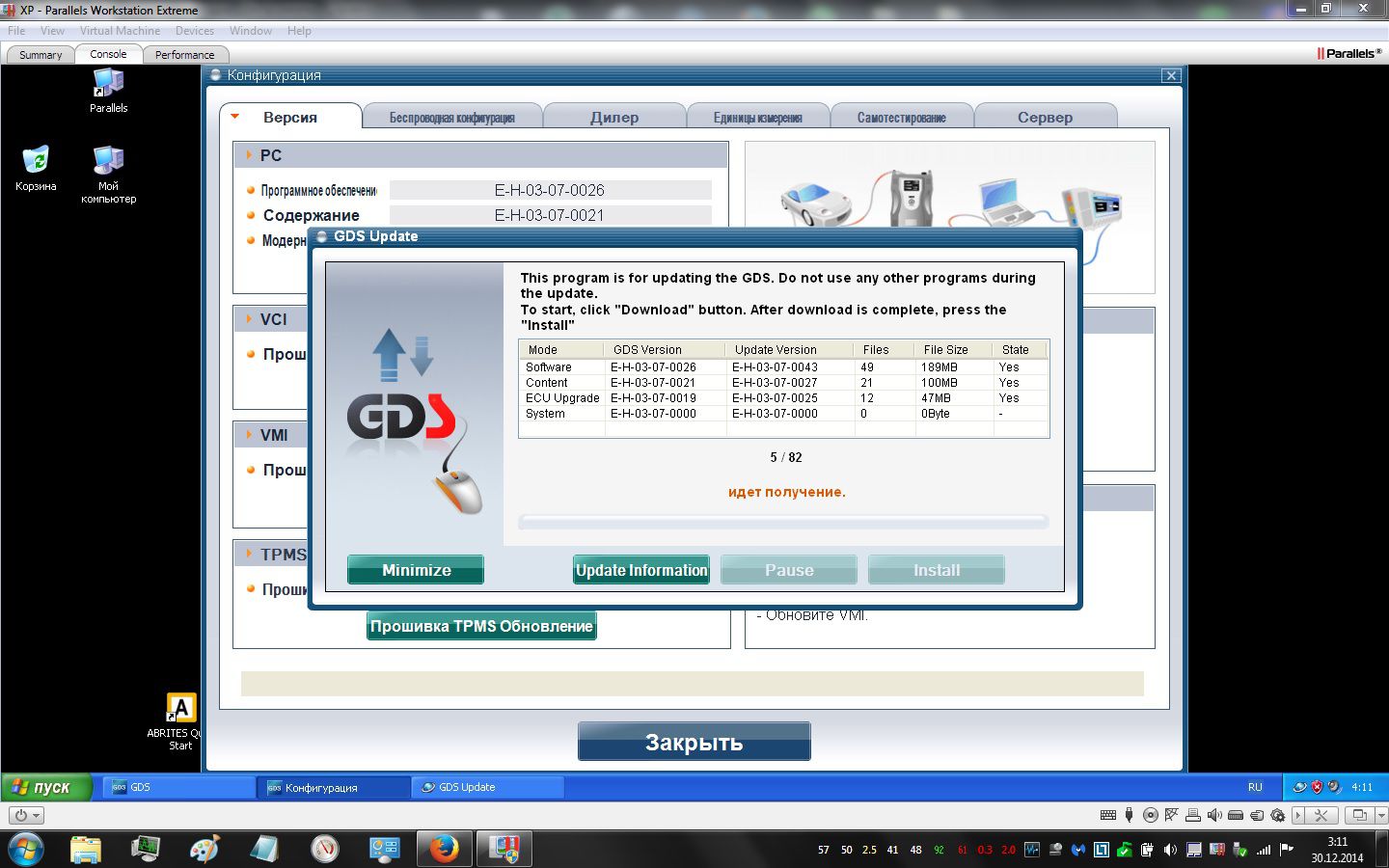Switch to the Console tab

(x=108, y=54)
